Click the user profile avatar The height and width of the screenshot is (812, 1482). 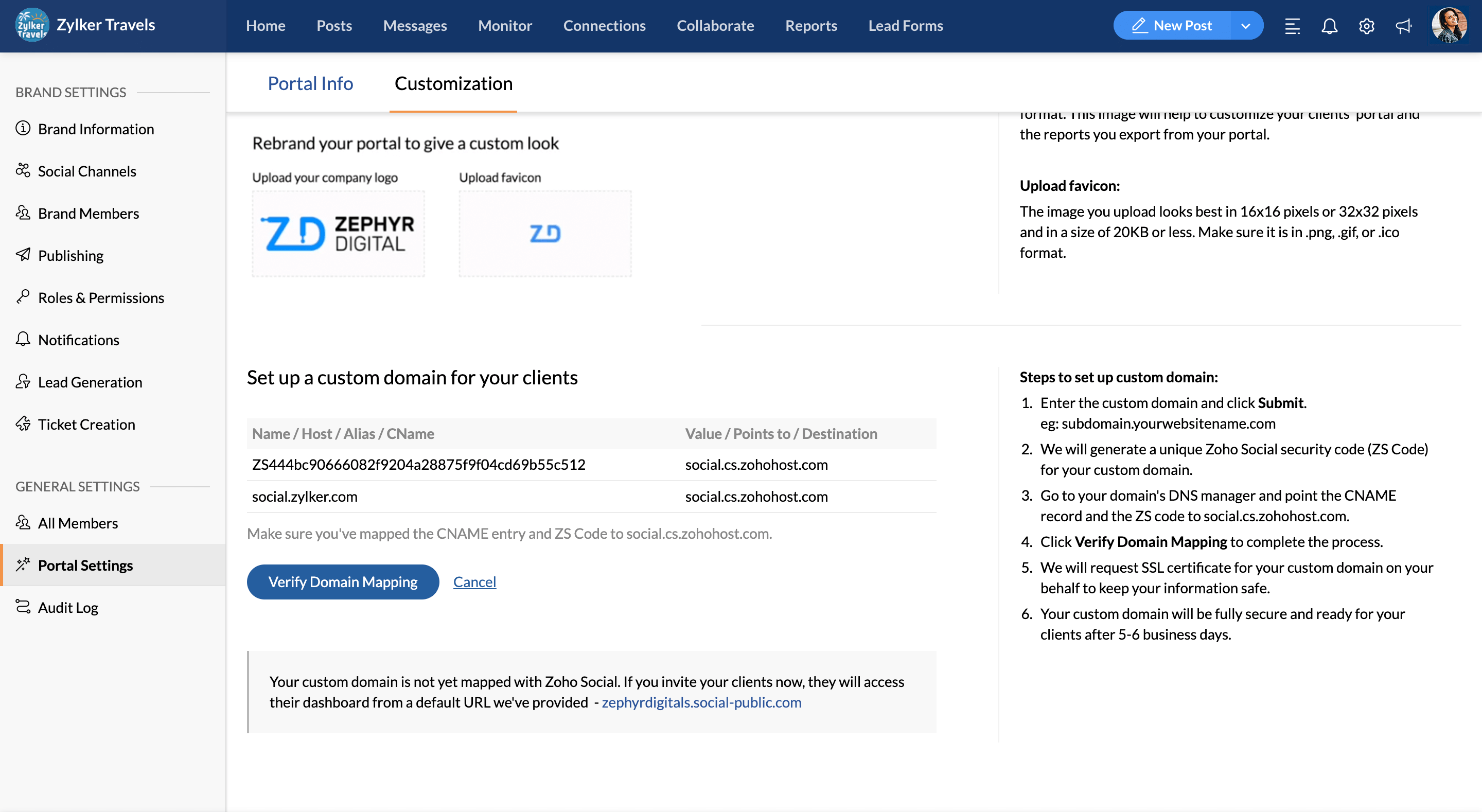point(1449,25)
